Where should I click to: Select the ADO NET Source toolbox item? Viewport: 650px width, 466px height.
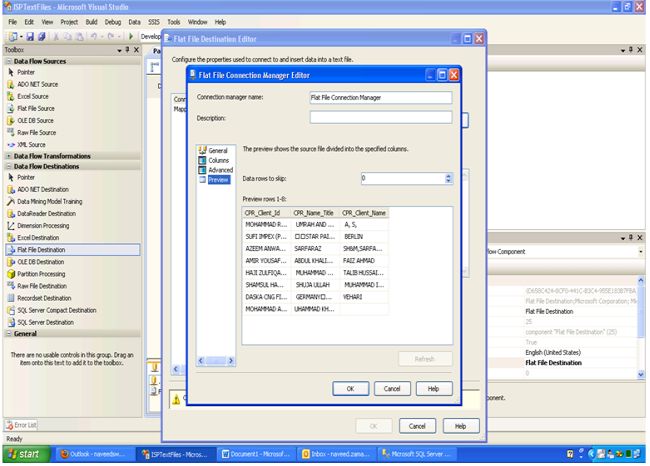click(x=37, y=84)
